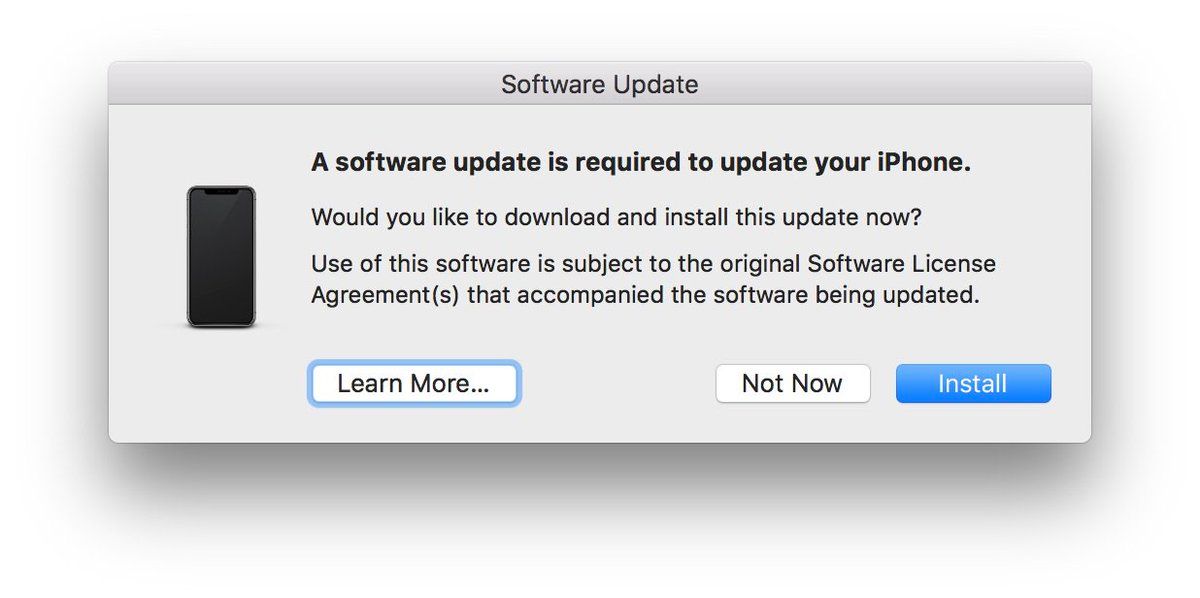Click the empty title bar left of Software Update

pos(300,84)
